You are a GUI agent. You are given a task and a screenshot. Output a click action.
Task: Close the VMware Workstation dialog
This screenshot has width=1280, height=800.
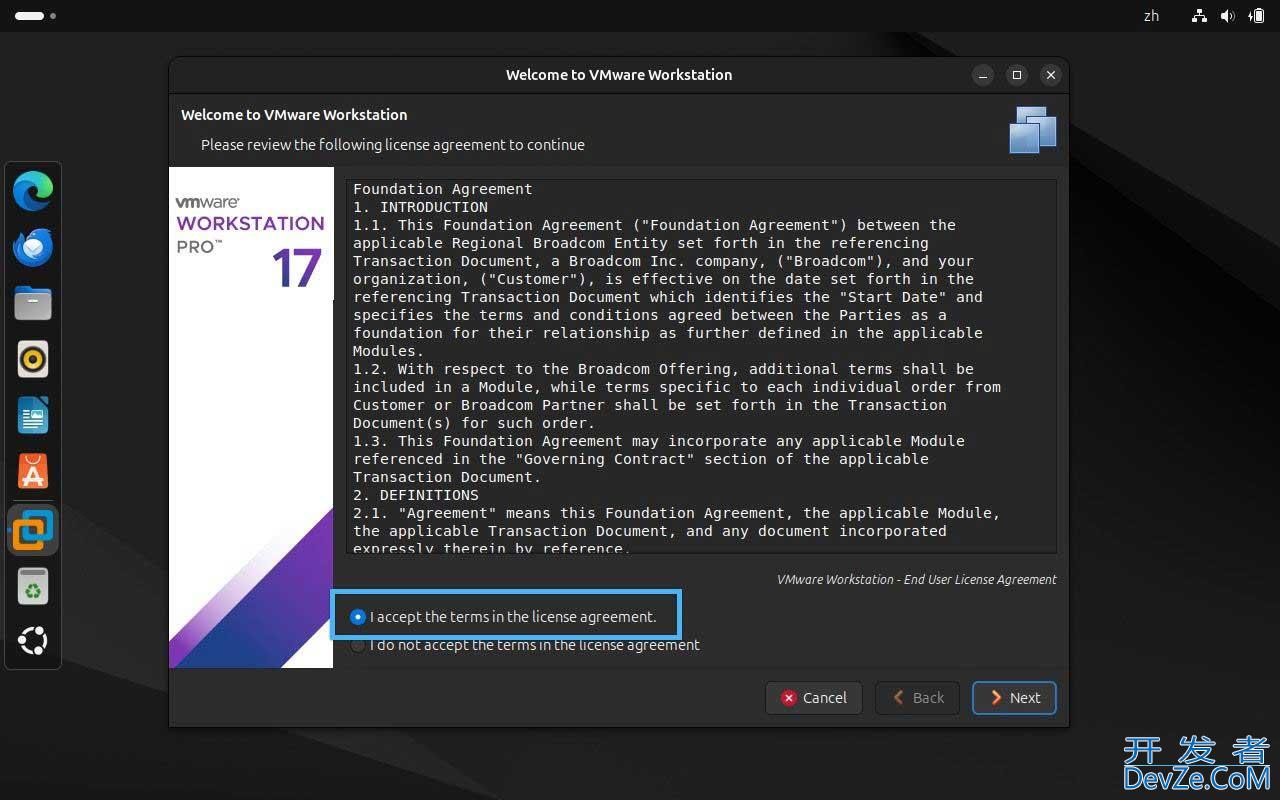pos(1050,75)
